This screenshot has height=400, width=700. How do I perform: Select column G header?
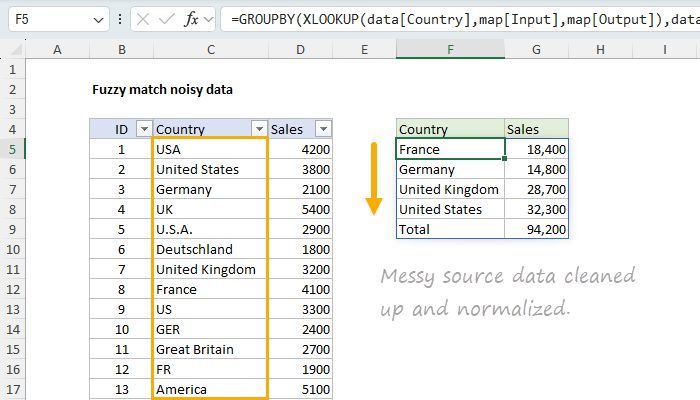536,50
